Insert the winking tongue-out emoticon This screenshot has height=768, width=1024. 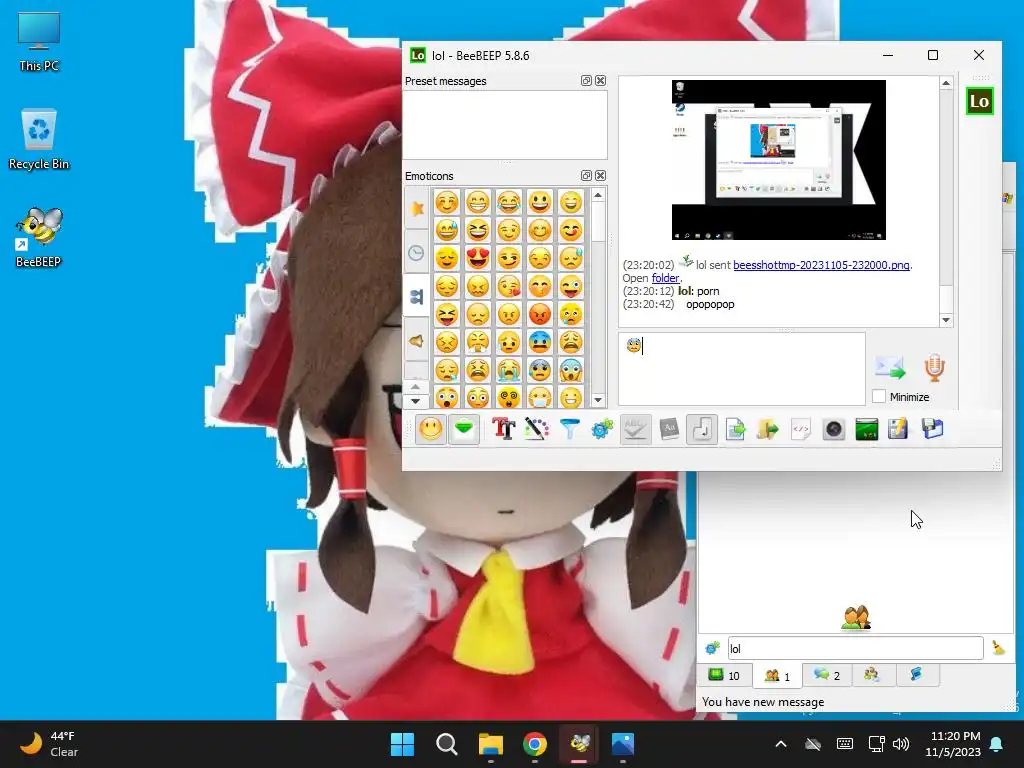pyautogui.click(x=570, y=286)
